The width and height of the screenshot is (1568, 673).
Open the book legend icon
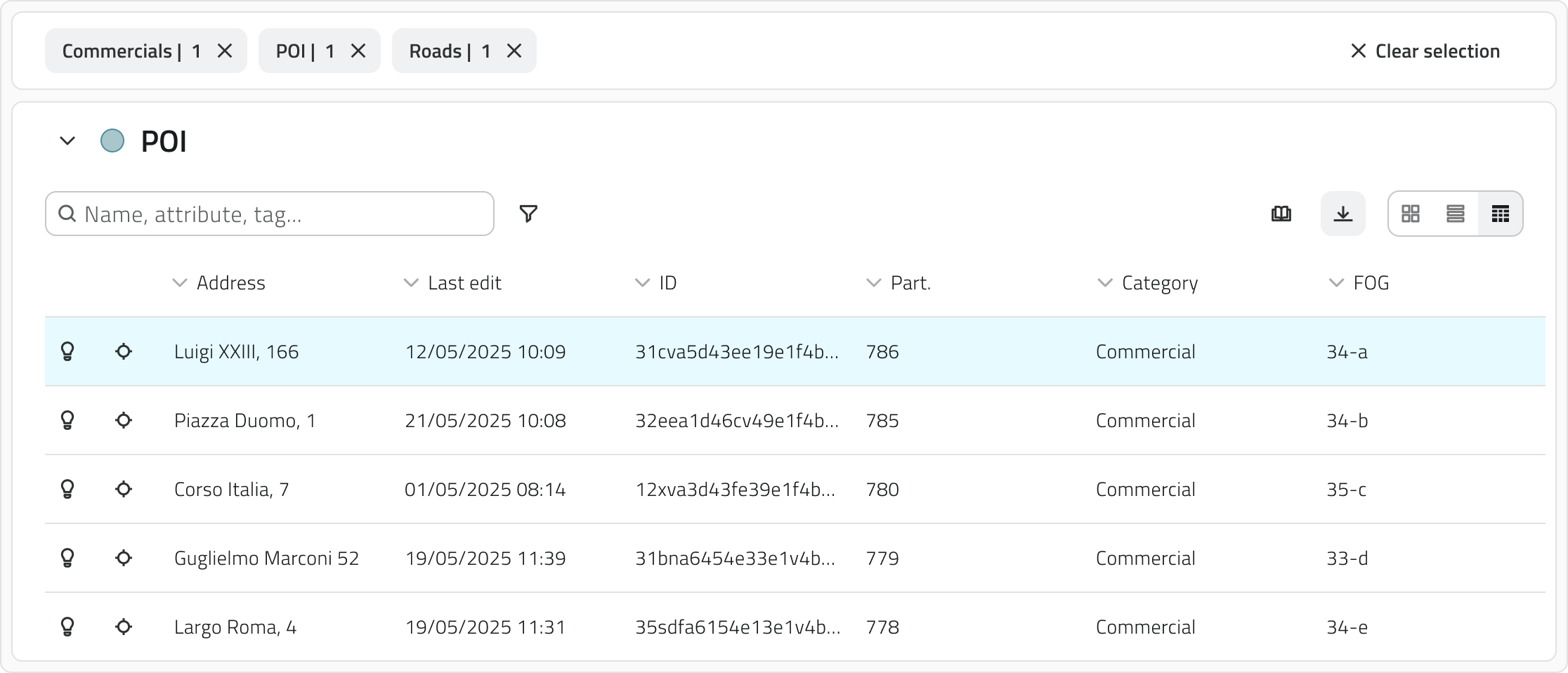coord(1281,214)
